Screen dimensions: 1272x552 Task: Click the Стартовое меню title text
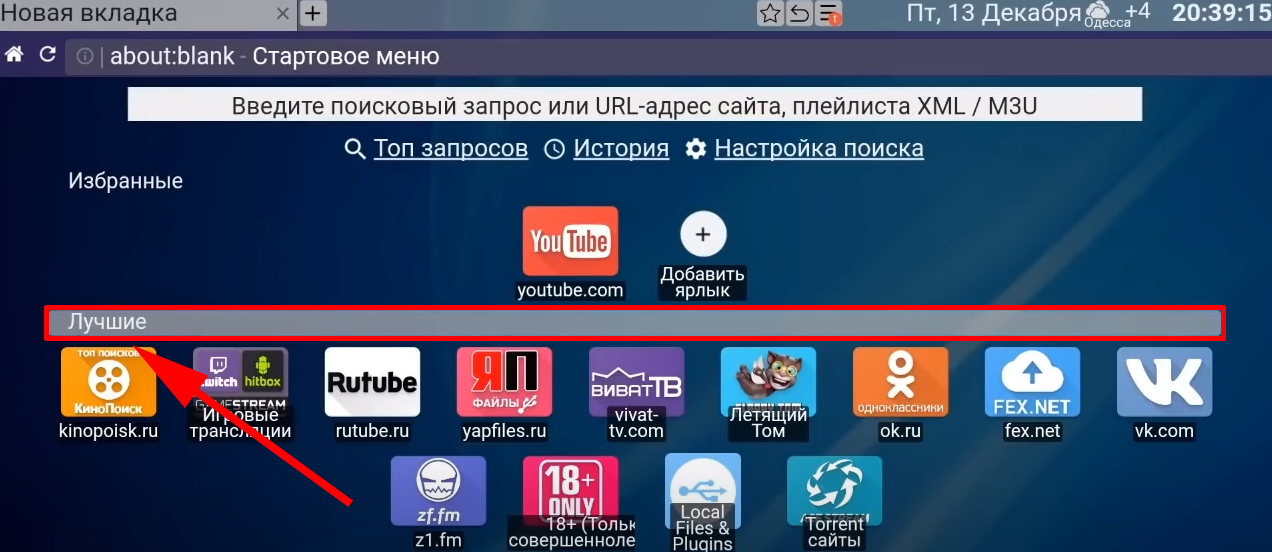click(x=346, y=57)
